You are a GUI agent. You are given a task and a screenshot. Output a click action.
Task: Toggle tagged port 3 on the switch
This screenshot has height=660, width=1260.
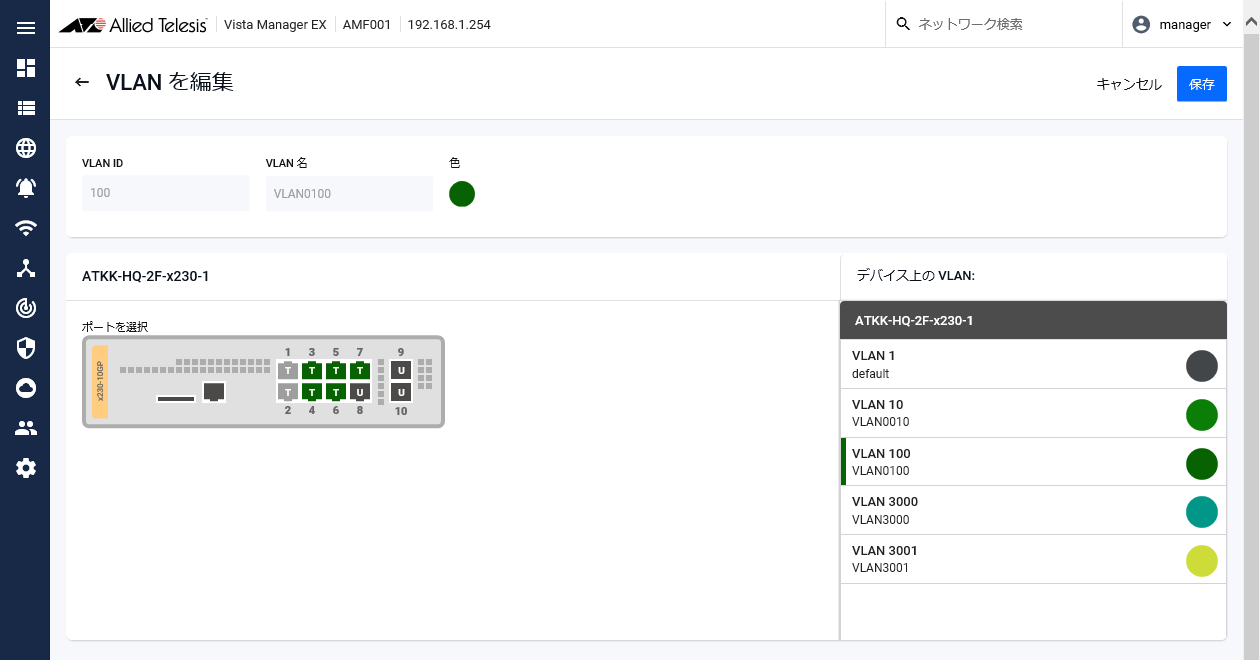tap(312, 371)
